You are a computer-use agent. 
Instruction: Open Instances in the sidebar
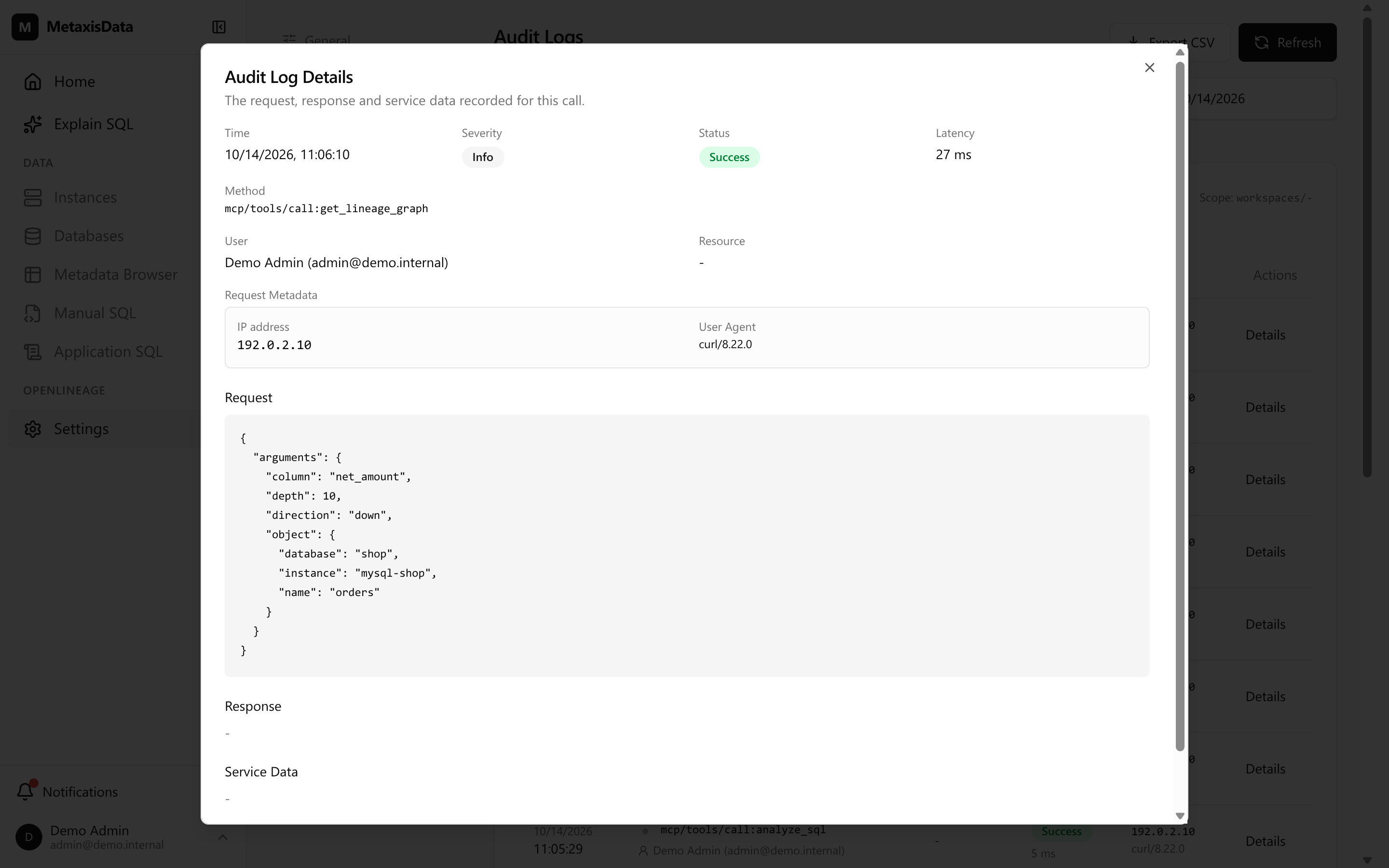tap(85, 198)
